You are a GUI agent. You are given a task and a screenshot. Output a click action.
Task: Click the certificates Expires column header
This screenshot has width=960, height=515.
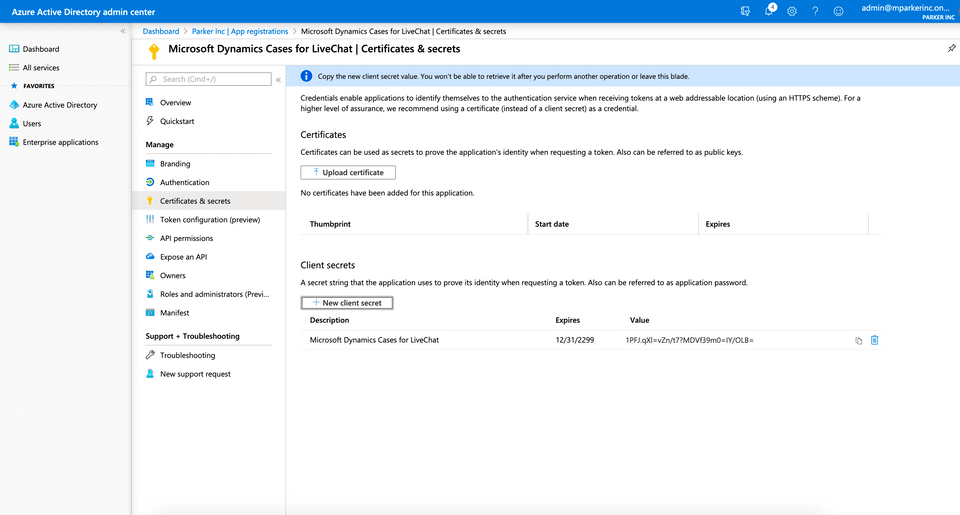[718, 224]
